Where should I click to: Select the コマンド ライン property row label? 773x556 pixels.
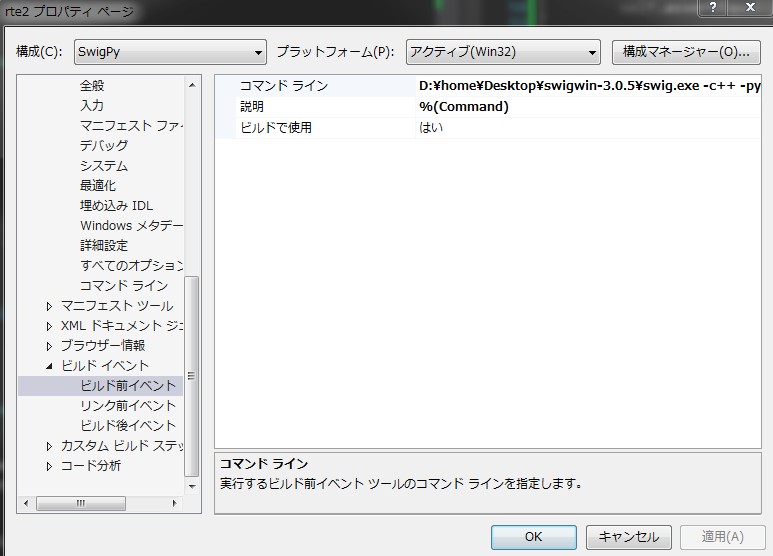point(284,86)
